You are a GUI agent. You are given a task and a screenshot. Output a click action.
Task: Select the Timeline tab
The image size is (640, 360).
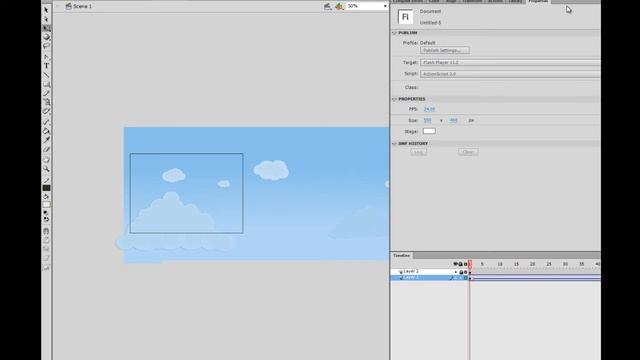coord(402,256)
